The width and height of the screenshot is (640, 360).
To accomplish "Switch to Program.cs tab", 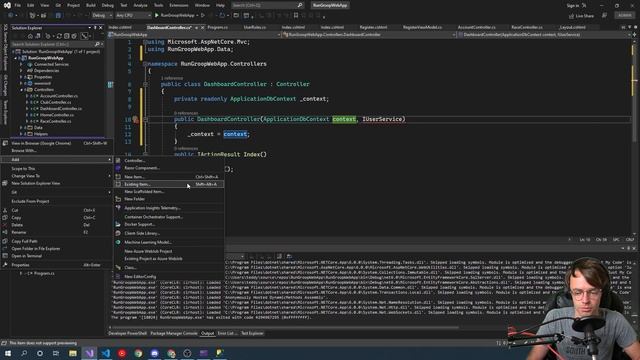I will [218, 27].
